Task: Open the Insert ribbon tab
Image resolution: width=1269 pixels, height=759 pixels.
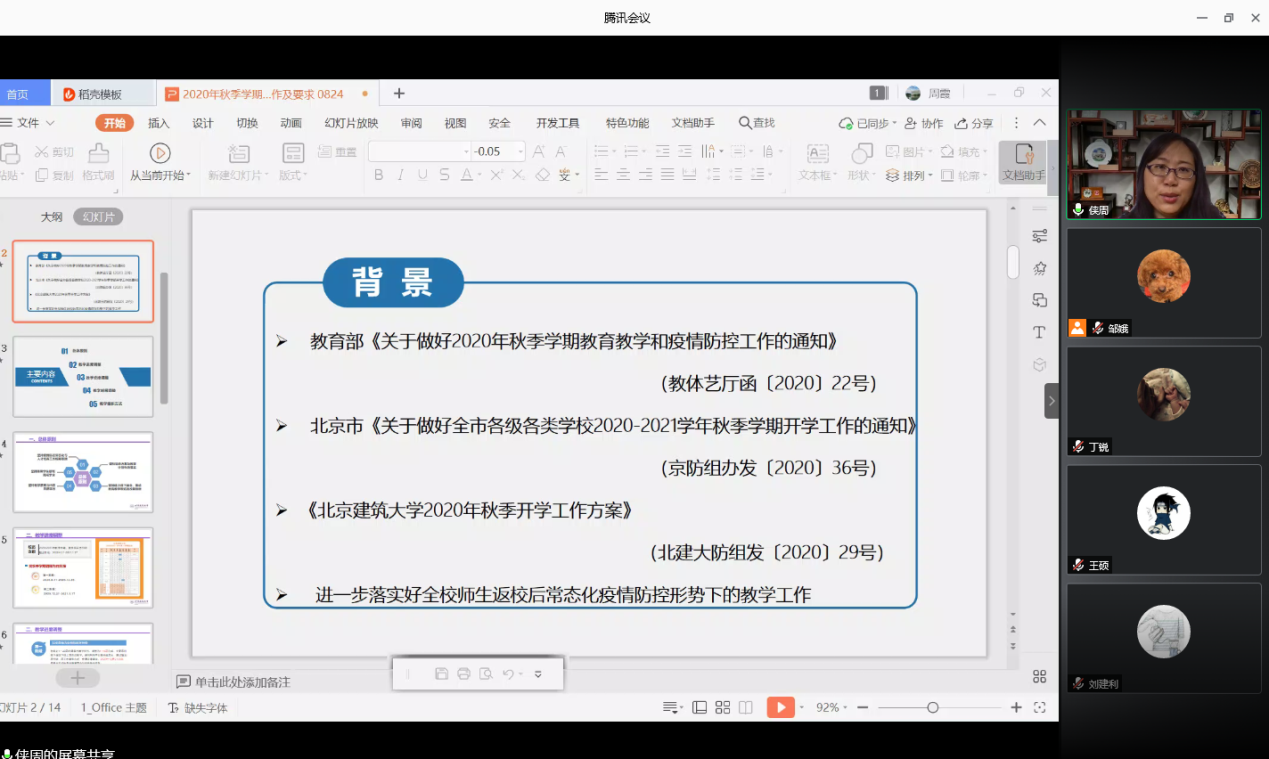Action: click(159, 123)
